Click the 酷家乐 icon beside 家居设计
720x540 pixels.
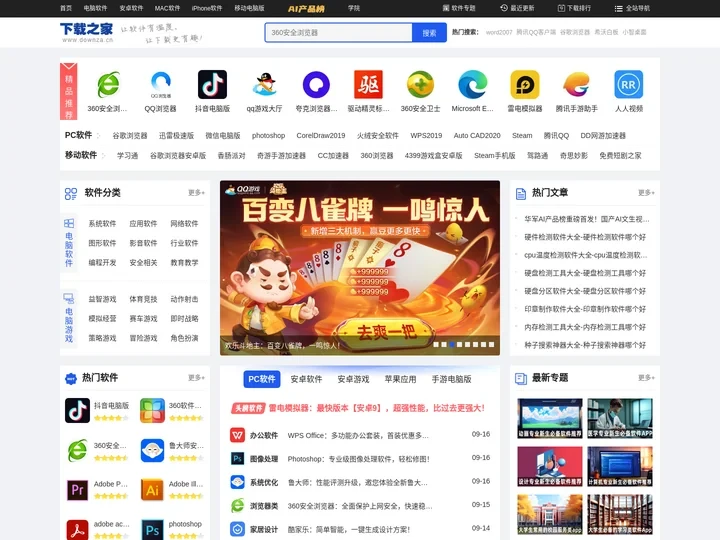(237, 529)
